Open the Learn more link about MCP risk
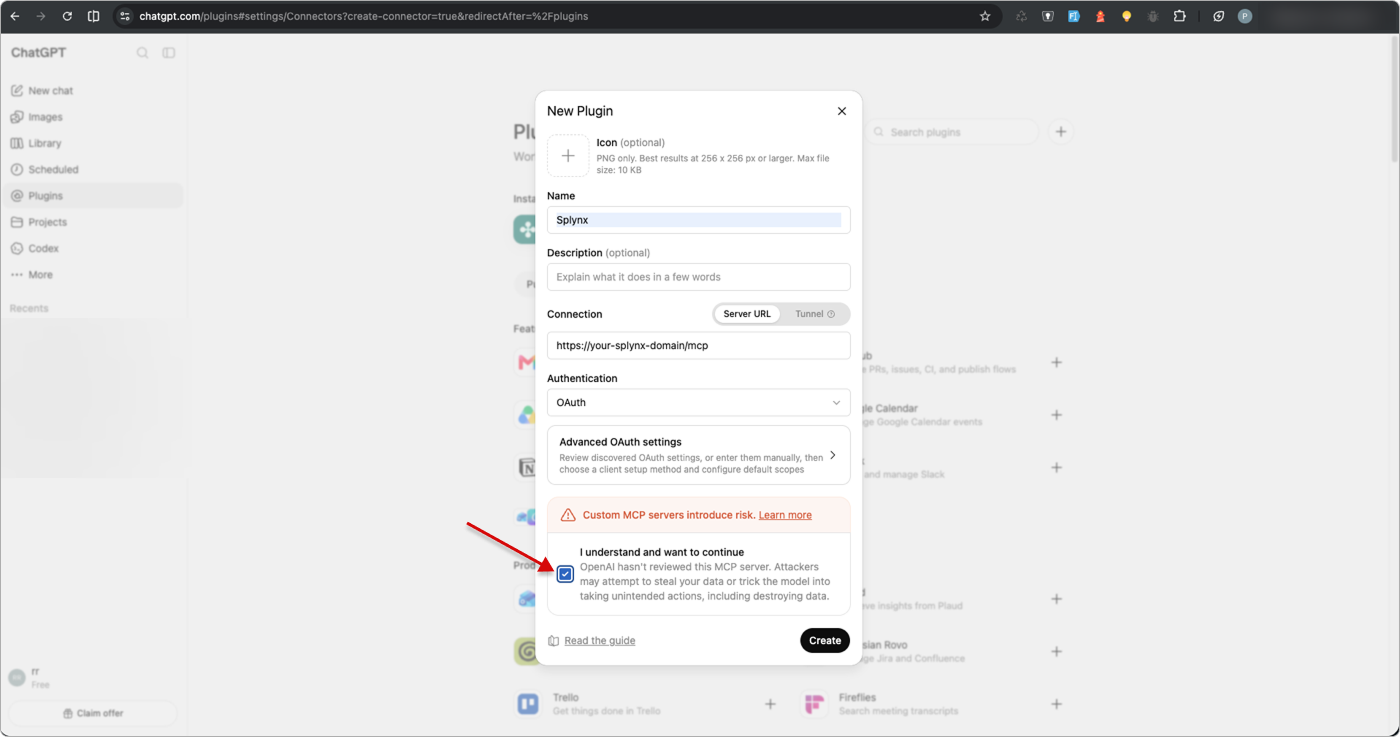This screenshot has height=737, width=1400. tap(785, 515)
